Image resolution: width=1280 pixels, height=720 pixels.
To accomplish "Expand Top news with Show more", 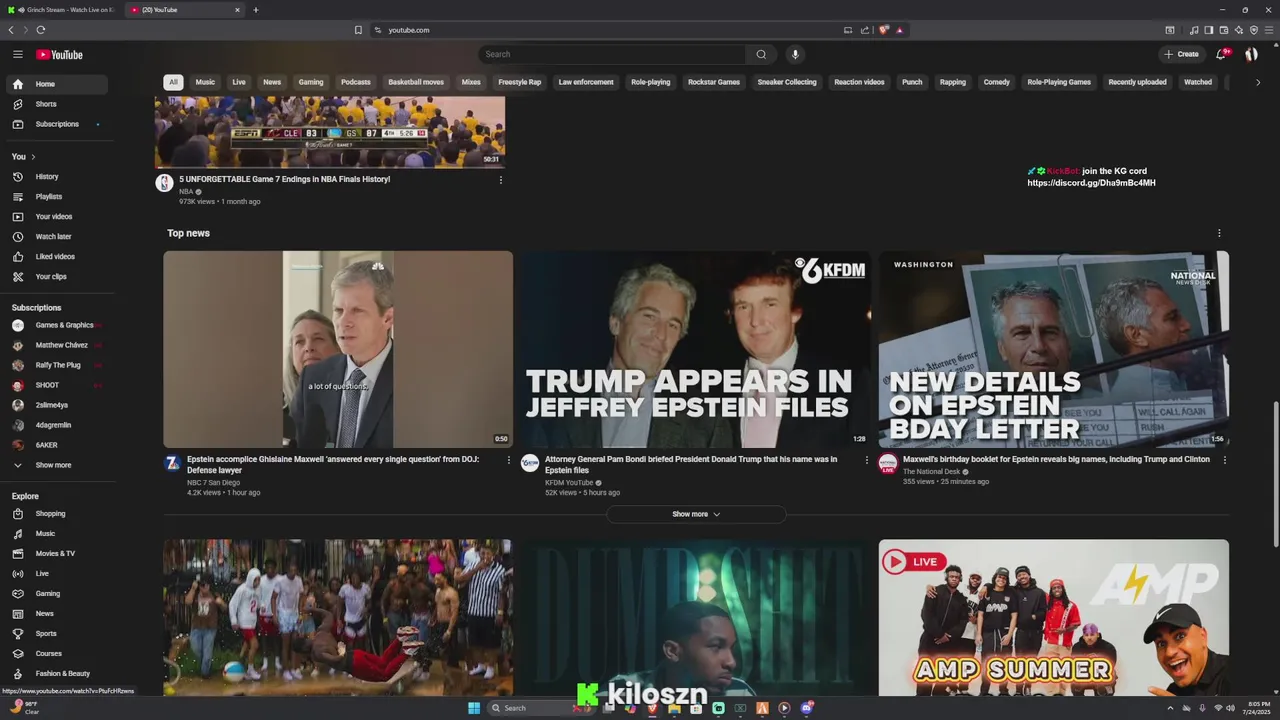I will point(696,514).
